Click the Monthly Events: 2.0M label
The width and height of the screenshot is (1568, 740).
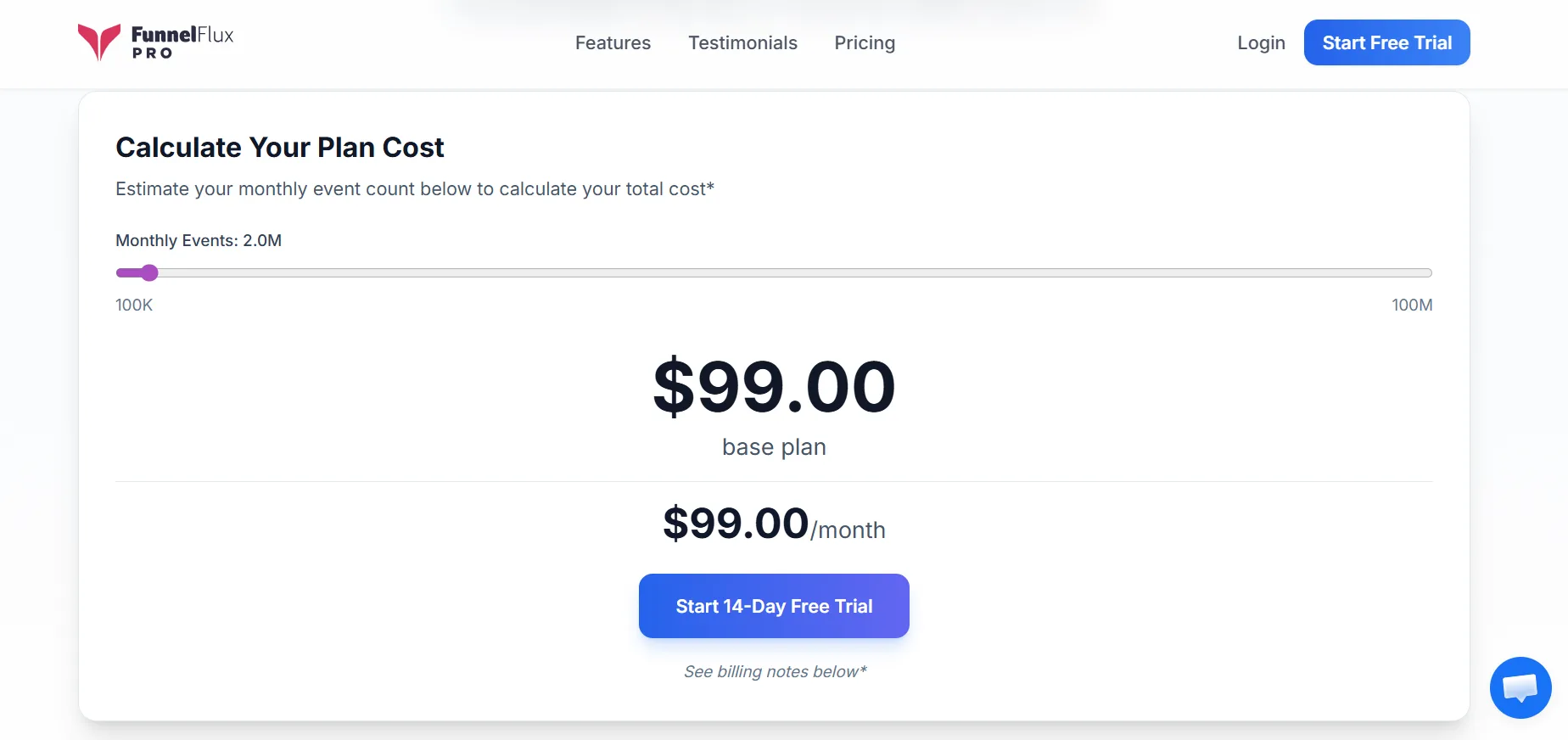(x=199, y=240)
